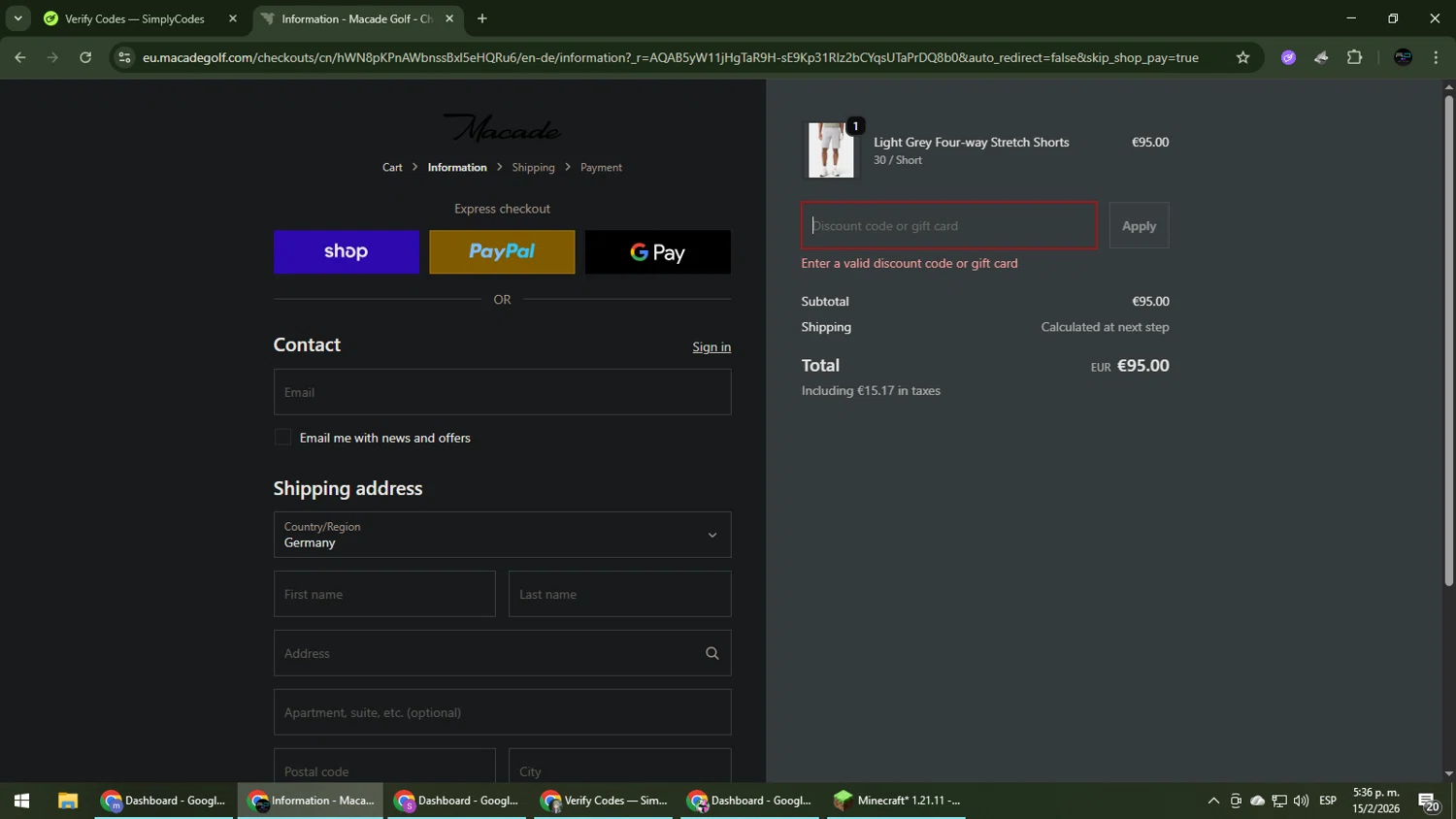Select the Payment breadcrumb step

pos(601,167)
